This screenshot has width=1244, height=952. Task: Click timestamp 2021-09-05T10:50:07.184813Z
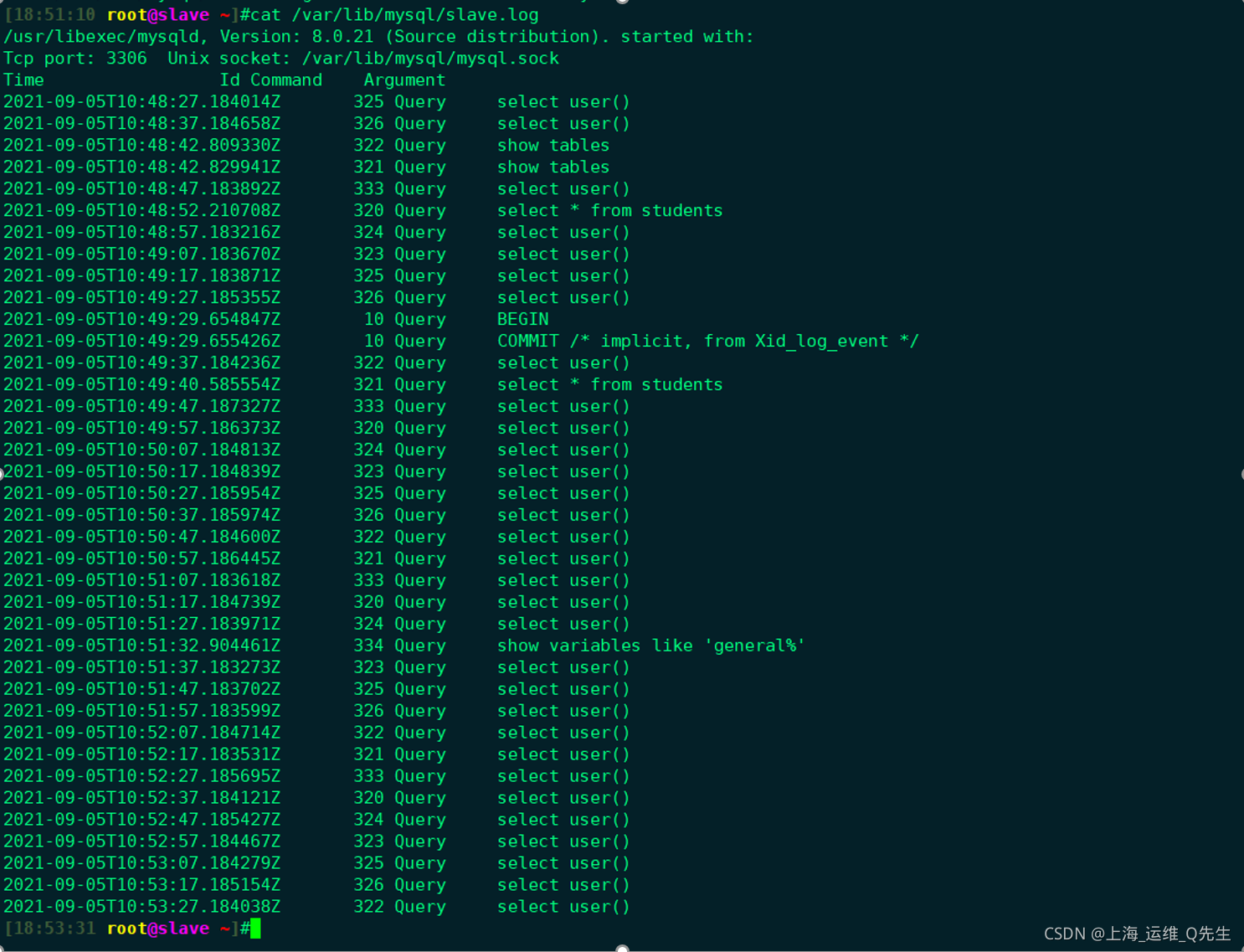[142, 450]
